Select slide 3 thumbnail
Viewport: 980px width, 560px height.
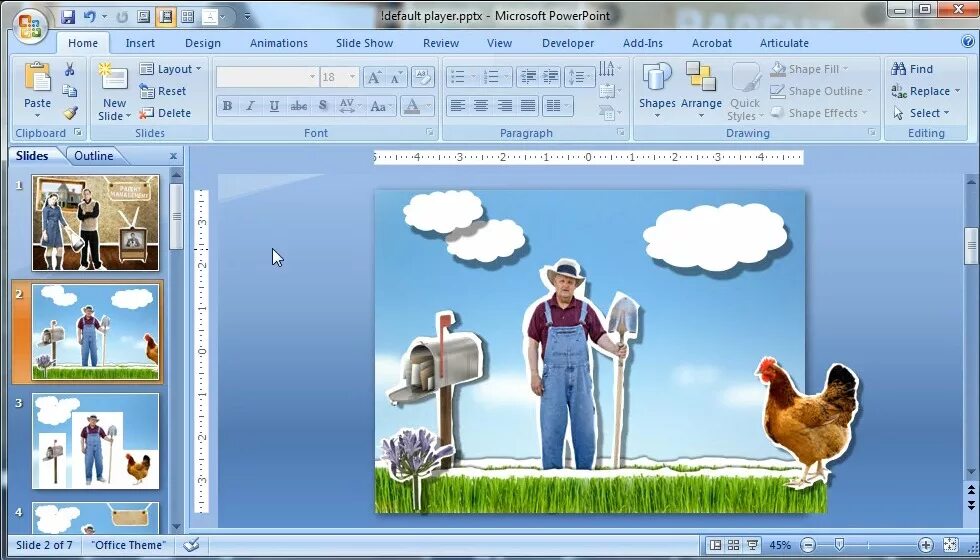tap(96, 441)
